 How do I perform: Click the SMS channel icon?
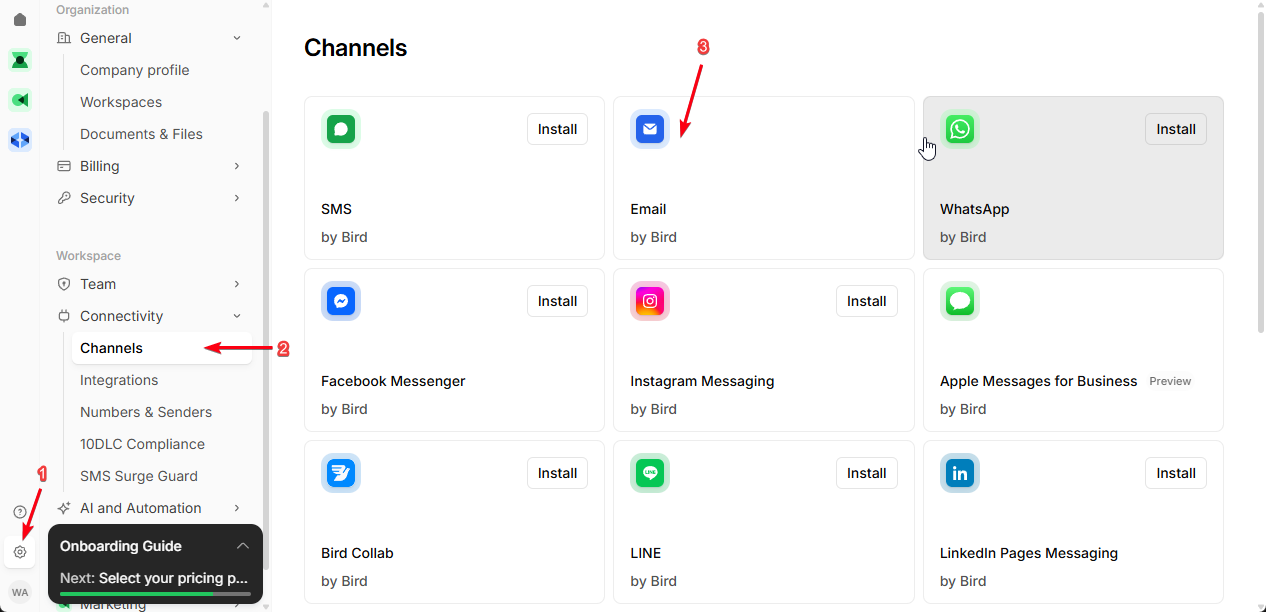pos(341,129)
